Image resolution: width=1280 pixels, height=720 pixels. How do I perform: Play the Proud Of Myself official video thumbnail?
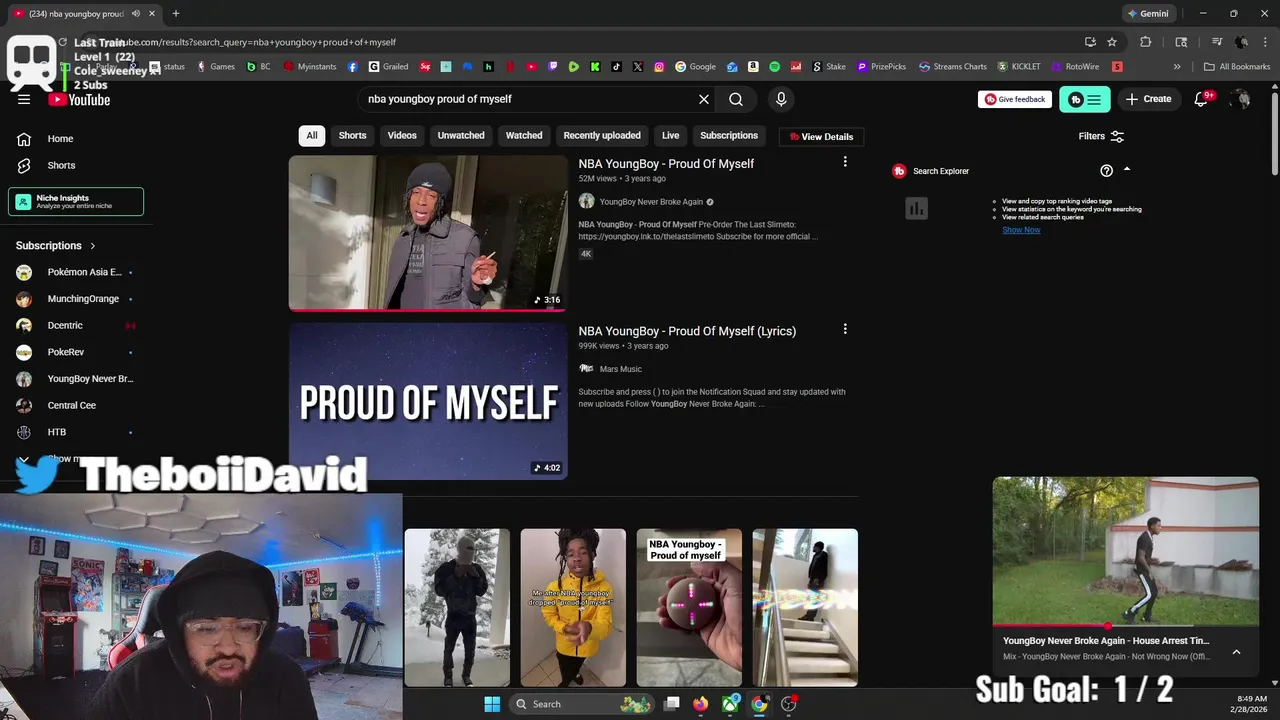click(x=428, y=233)
